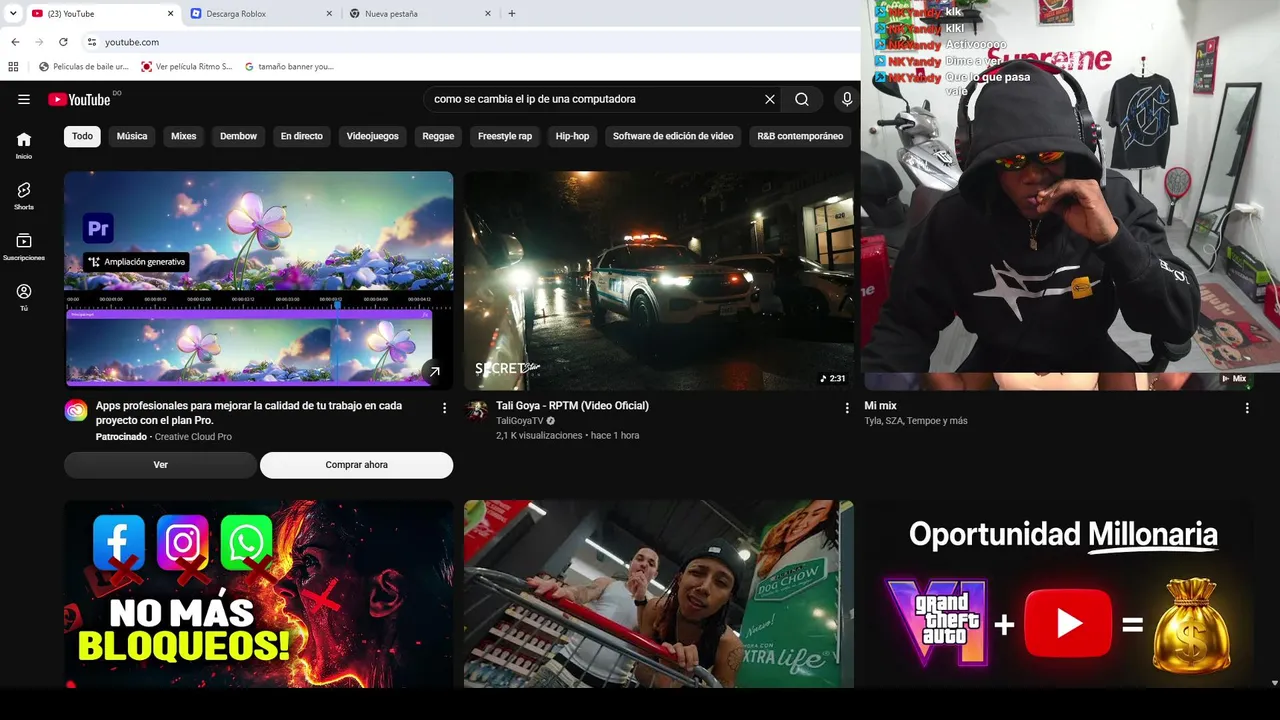
Task: Open Shorts in the sidebar
Action: [24, 196]
